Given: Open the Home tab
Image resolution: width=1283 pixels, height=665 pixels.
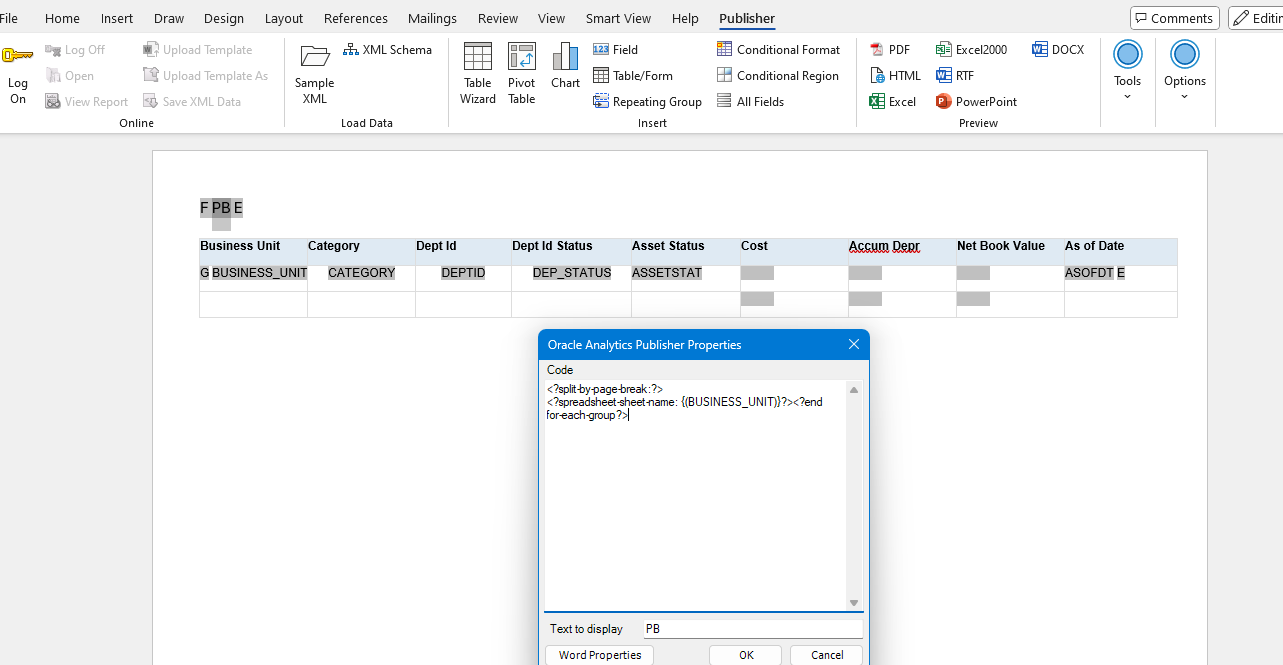Looking at the screenshot, I should pos(62,18).
